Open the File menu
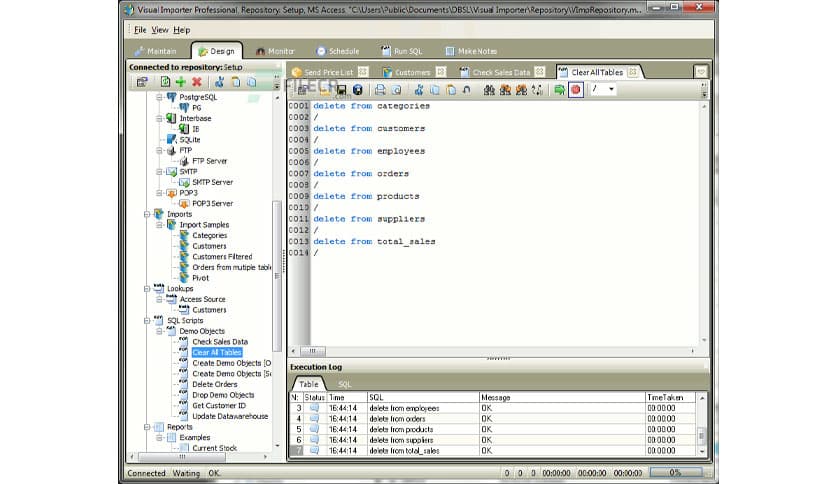 (x=140, y=30)
